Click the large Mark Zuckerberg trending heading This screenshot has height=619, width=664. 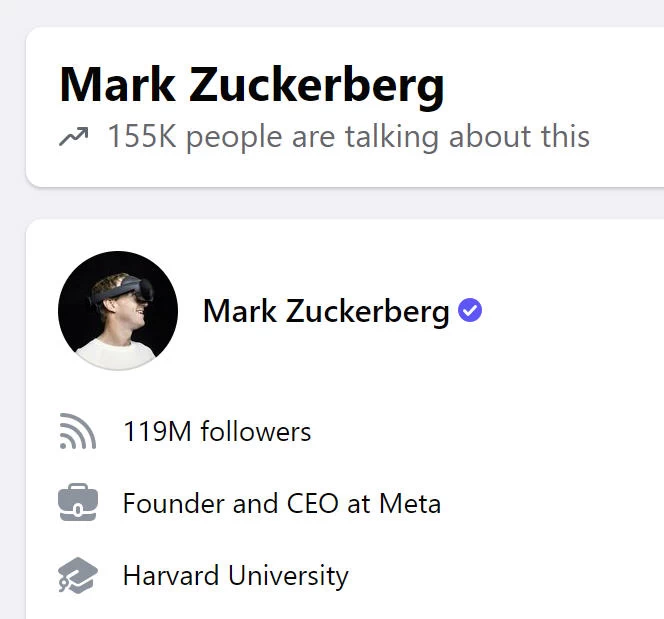(x=252, y=86)
